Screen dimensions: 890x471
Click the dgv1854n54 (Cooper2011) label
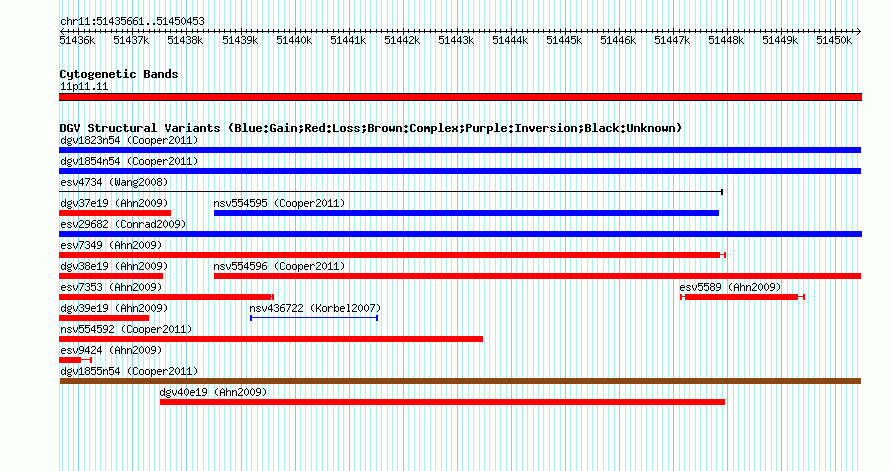point(129,161)
